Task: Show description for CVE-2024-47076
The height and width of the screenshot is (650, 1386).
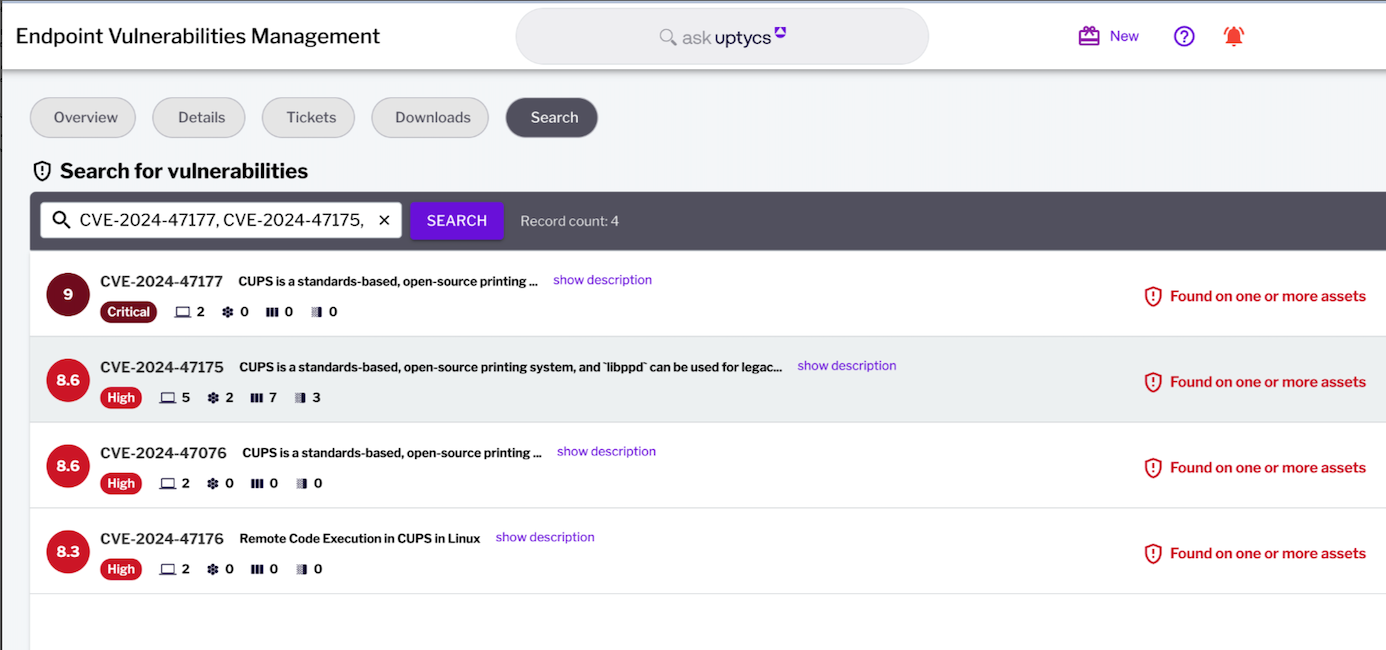Action: click(x=606, y=452)
